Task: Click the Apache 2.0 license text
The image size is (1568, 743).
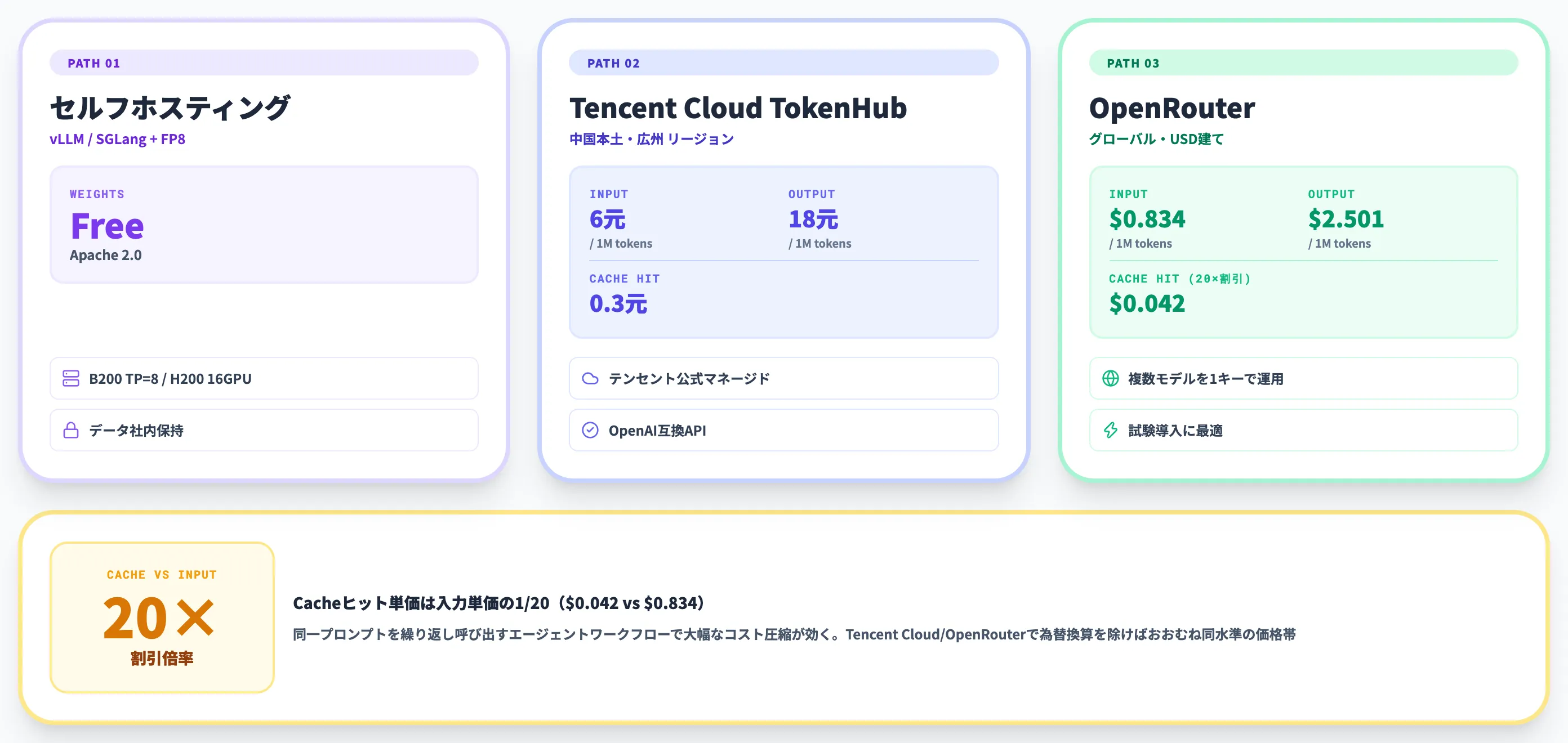Action: (105, 255)
